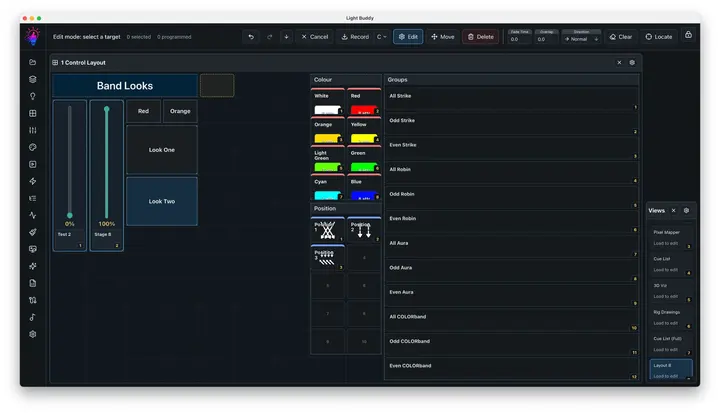The width and height of the screenshot is (720, 413).
Task: Click the undo arrow button
Action: click(251, 37)
